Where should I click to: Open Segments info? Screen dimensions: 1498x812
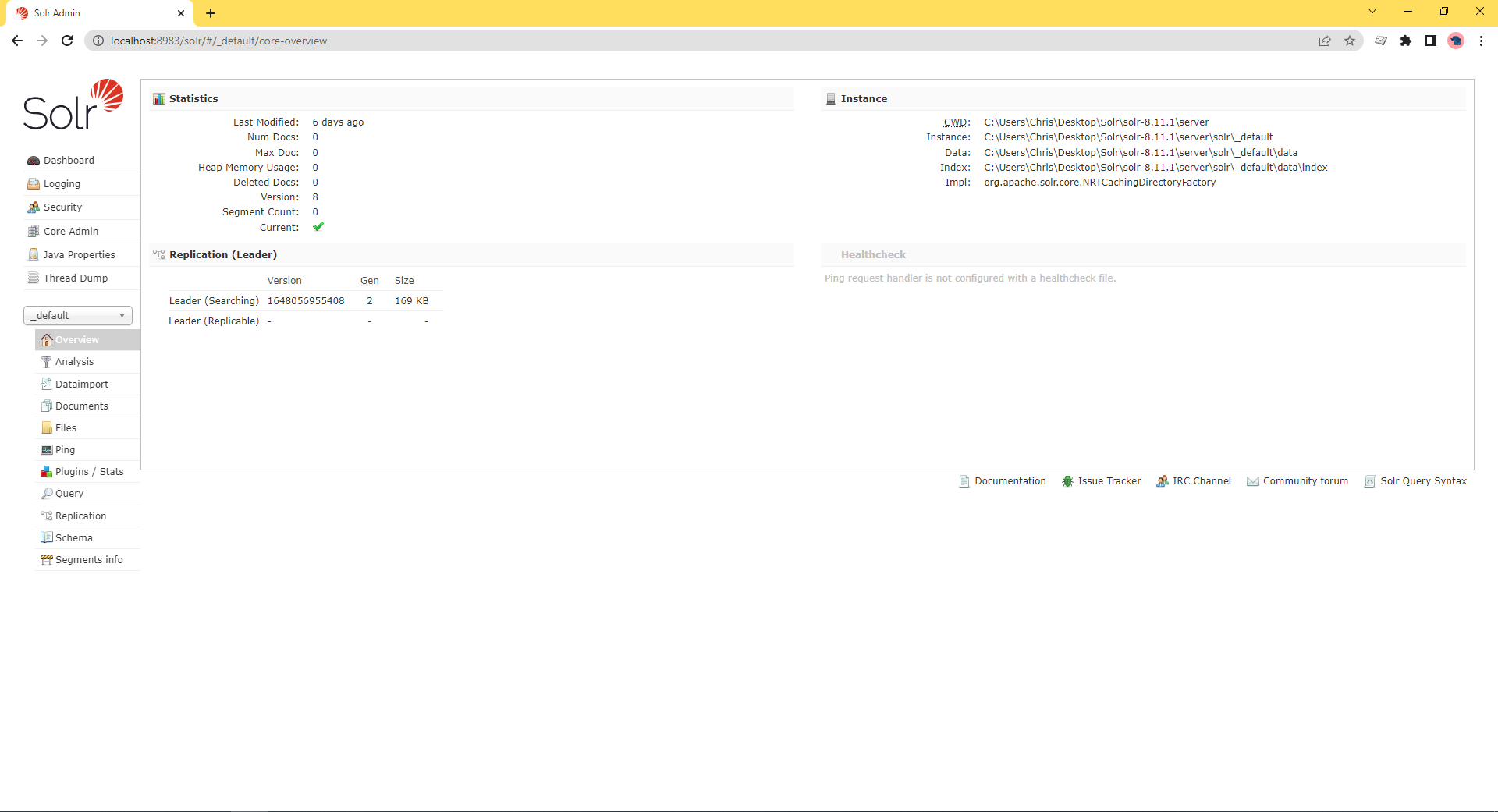(89, 559)
